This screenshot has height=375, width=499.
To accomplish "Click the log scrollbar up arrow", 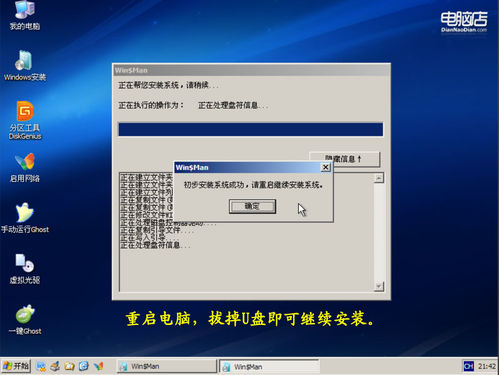I will 379,178.
